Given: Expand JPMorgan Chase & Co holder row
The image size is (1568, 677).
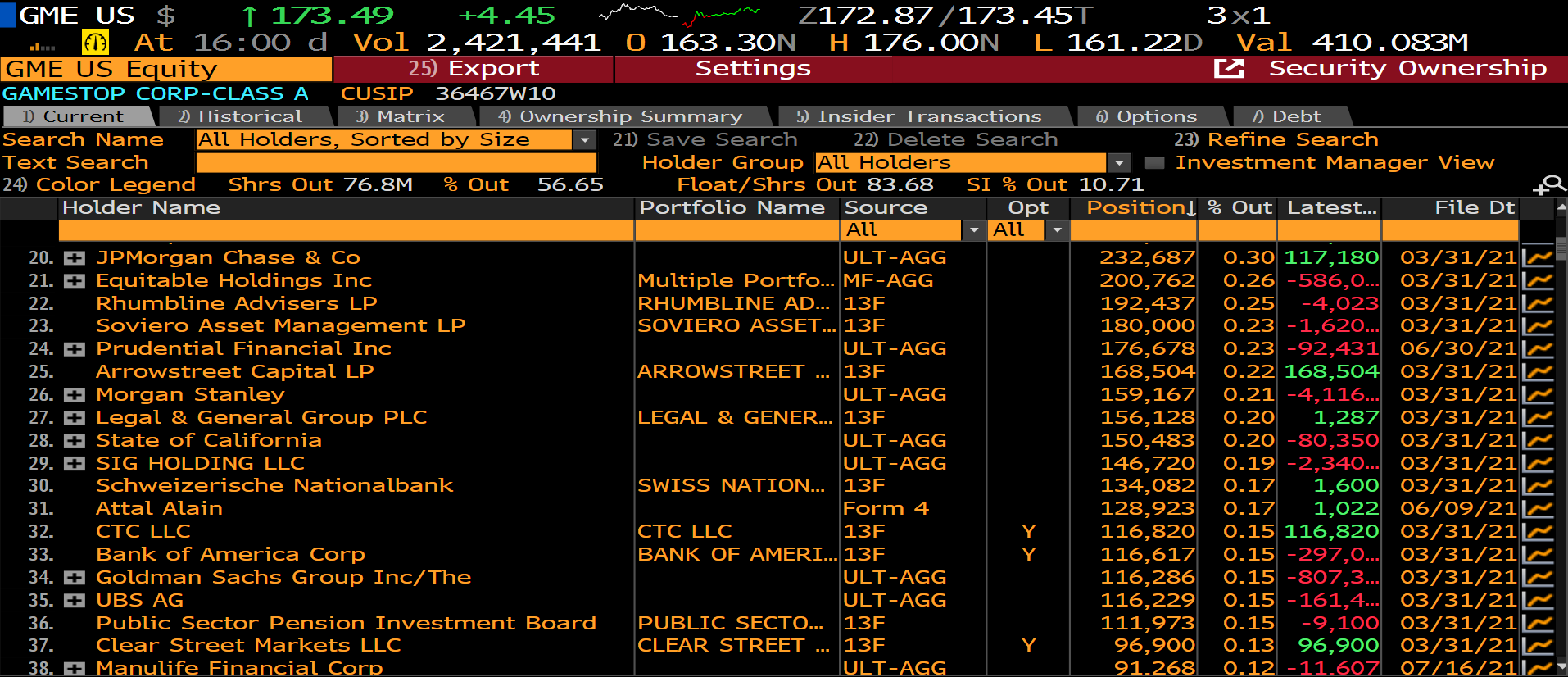Looking at the screenshot, I should (75, 258).
